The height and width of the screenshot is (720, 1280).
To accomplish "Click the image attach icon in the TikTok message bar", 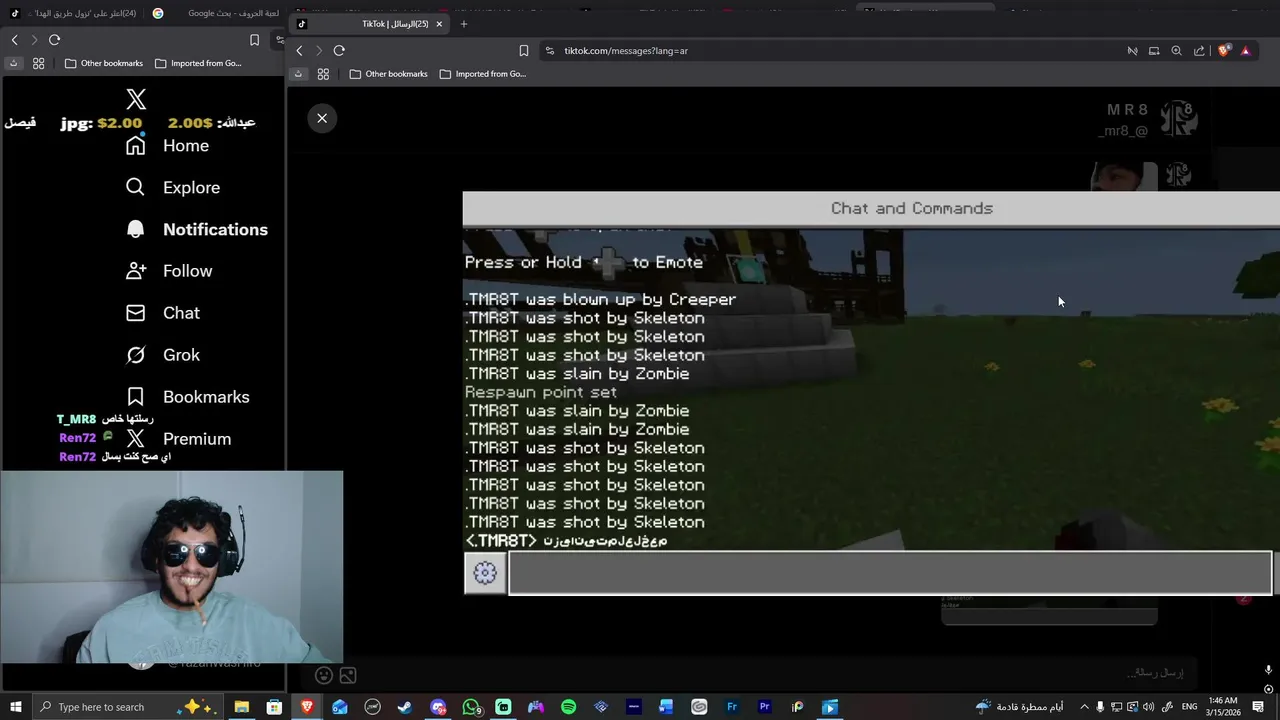I will tap(348, 675).
